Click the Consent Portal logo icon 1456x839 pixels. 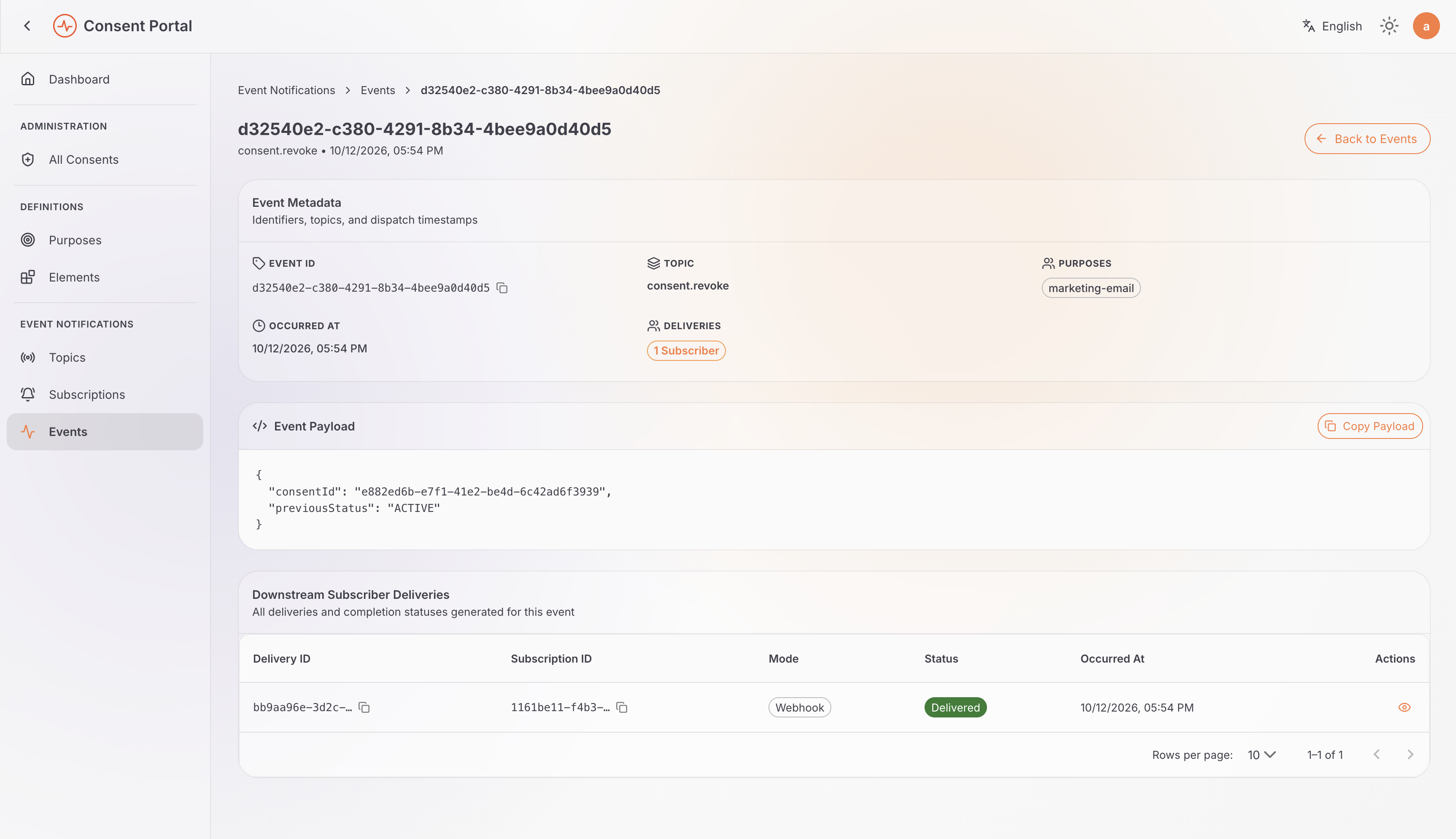[65, 26]
